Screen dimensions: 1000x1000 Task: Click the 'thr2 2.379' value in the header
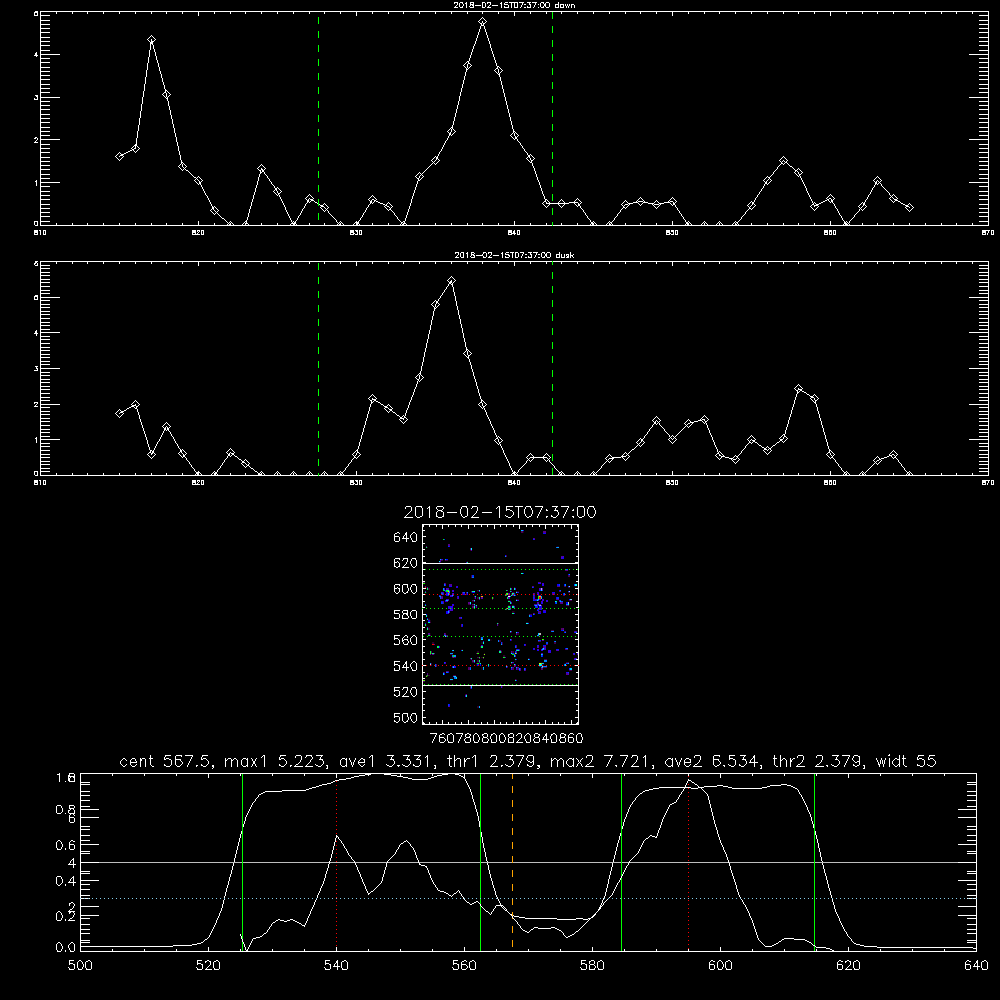coord(820,761)
